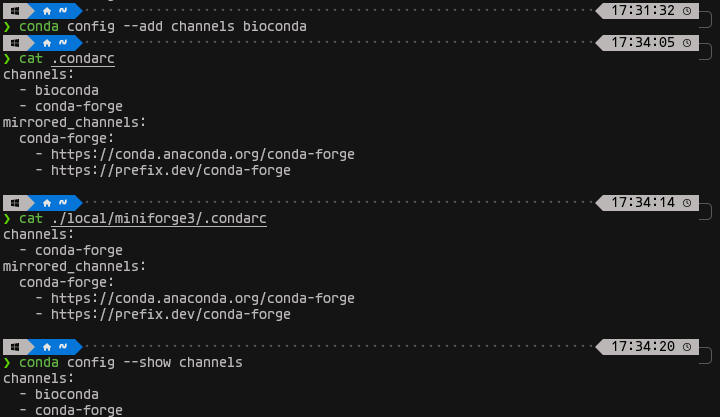Screen dimensions: 720x417
Task: Open the second prefix.dev/conda-forge URL
Action: coord(171,314)
